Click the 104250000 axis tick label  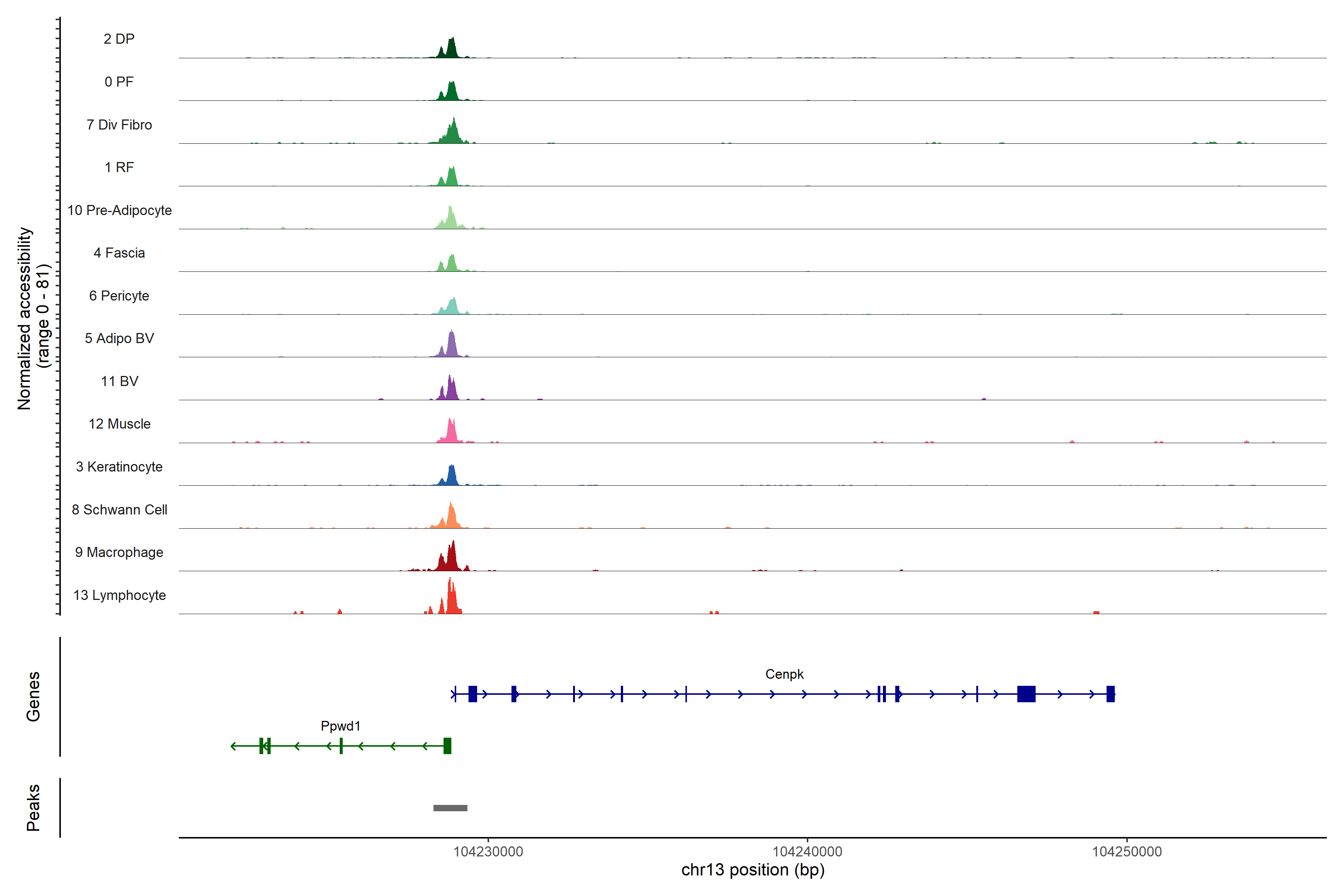pos(1127,852)
